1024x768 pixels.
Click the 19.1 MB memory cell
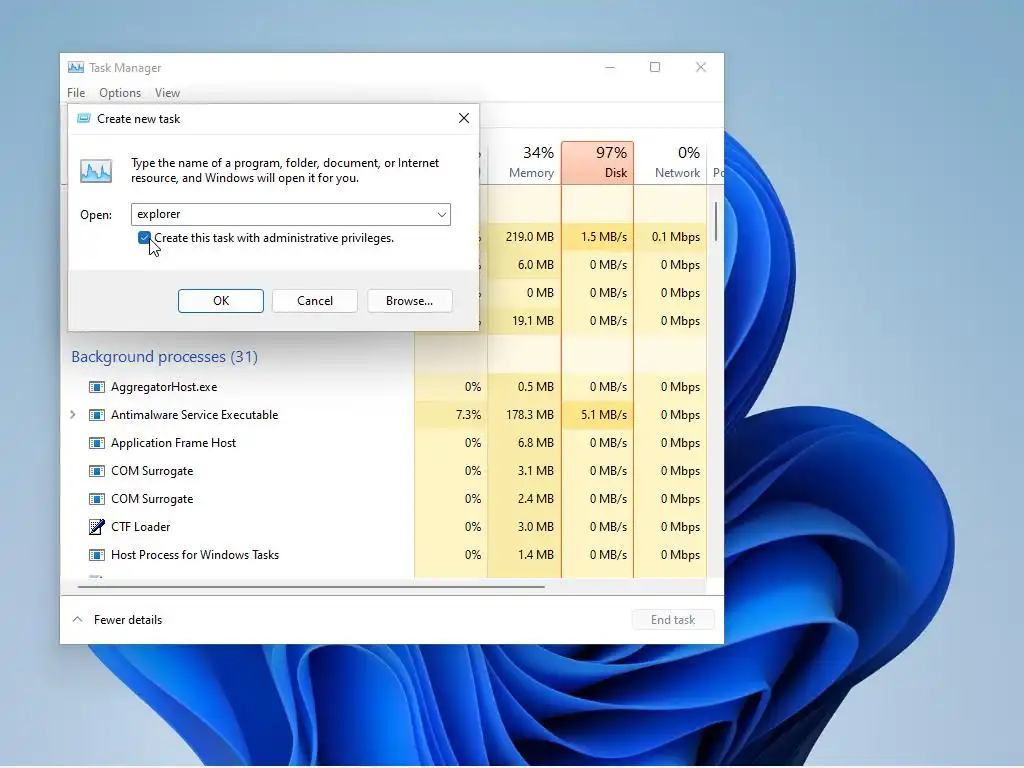point(524,321)
